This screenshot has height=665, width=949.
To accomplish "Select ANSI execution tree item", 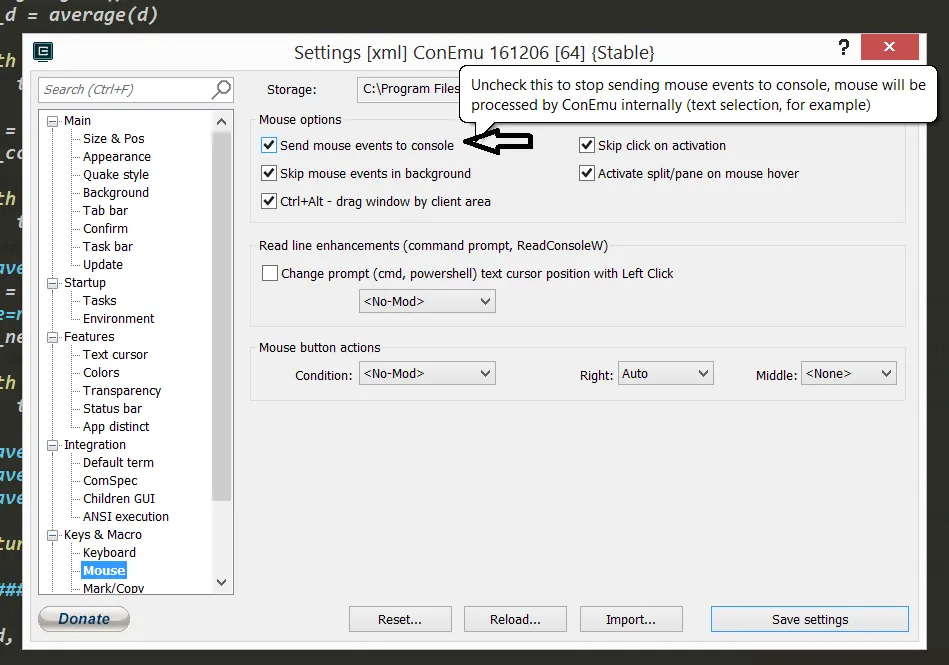I will pos(126,517).
